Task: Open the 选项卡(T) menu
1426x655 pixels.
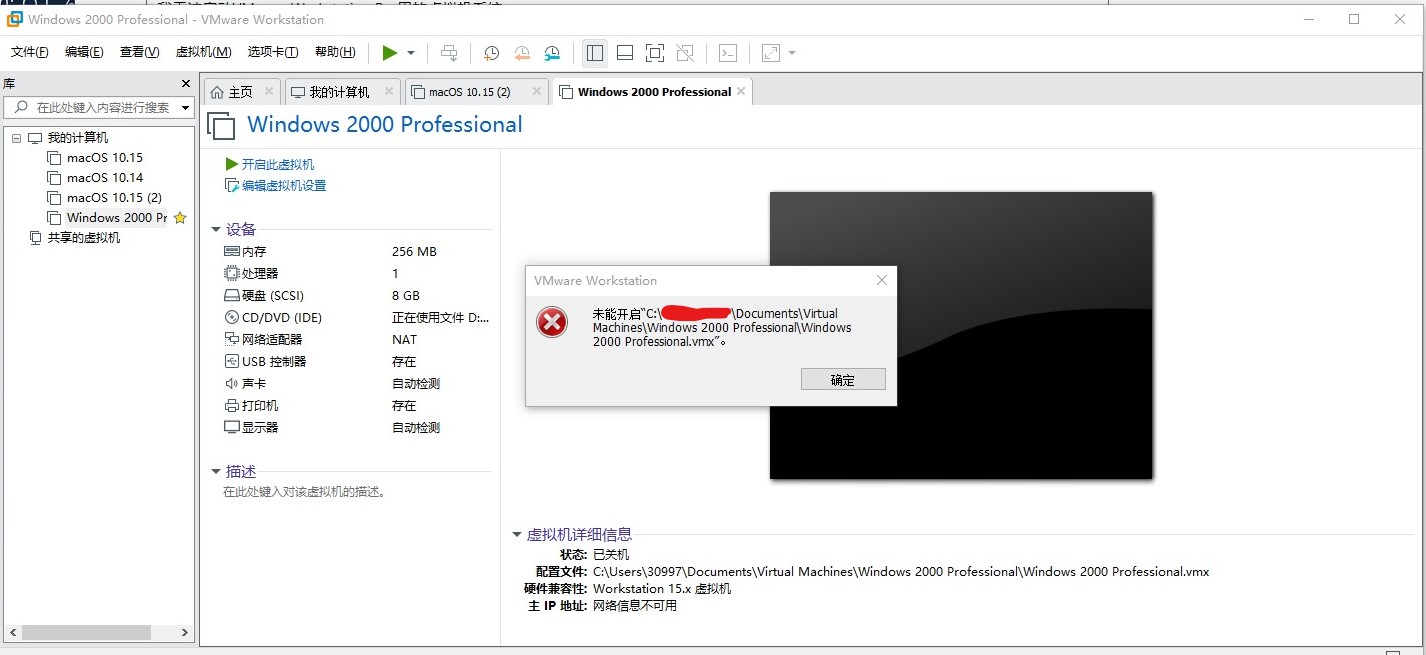Action: (273, 52)
